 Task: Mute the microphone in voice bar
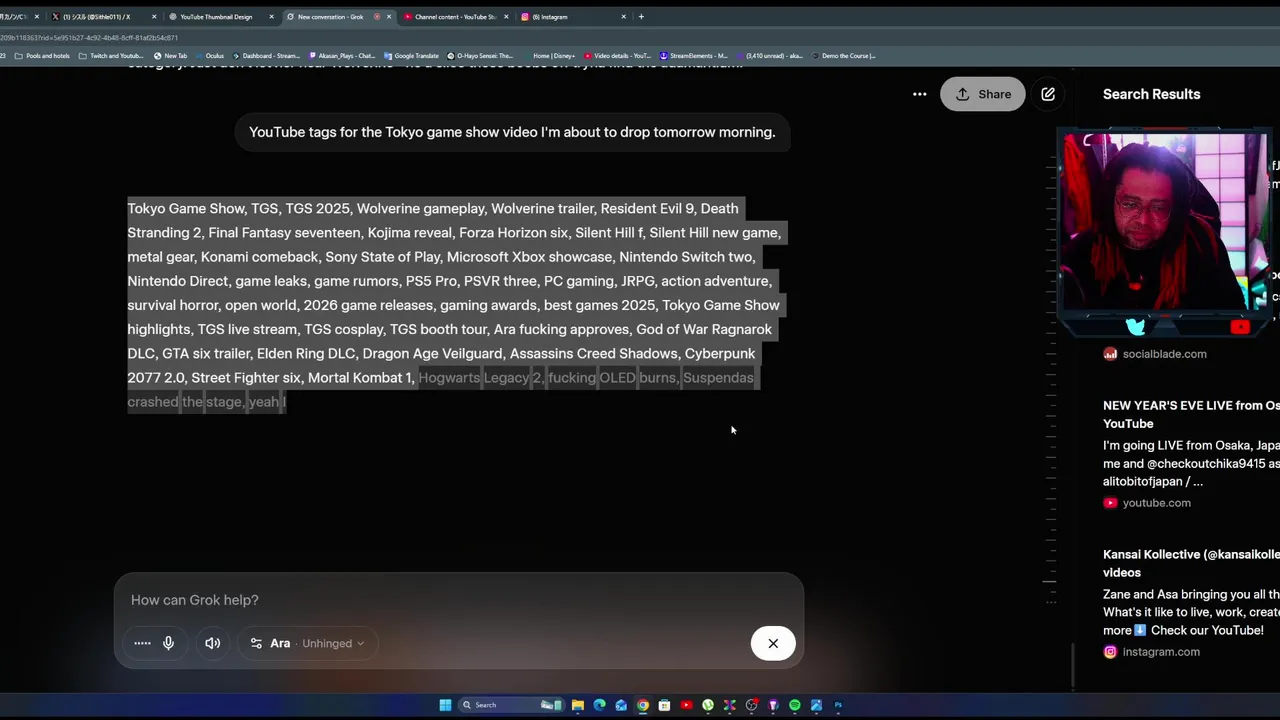point(168,643)
